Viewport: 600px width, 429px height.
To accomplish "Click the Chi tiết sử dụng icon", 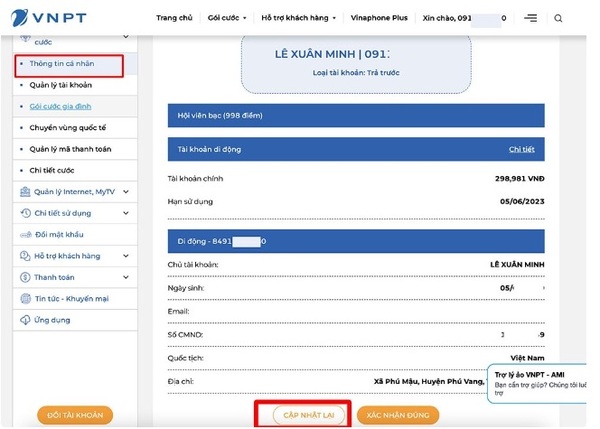I will (24, 213).
